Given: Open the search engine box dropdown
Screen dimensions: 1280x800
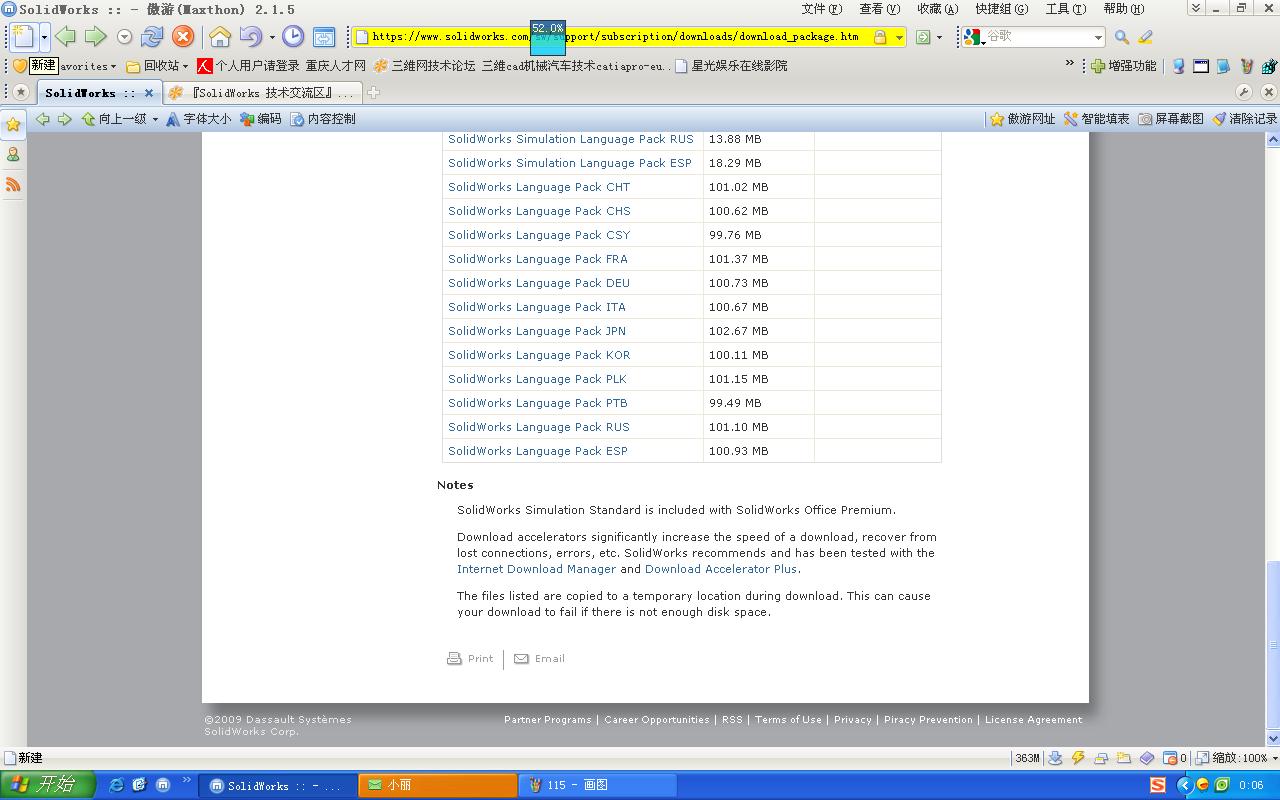Looking at the screenshot, I should coord(1097,37).
